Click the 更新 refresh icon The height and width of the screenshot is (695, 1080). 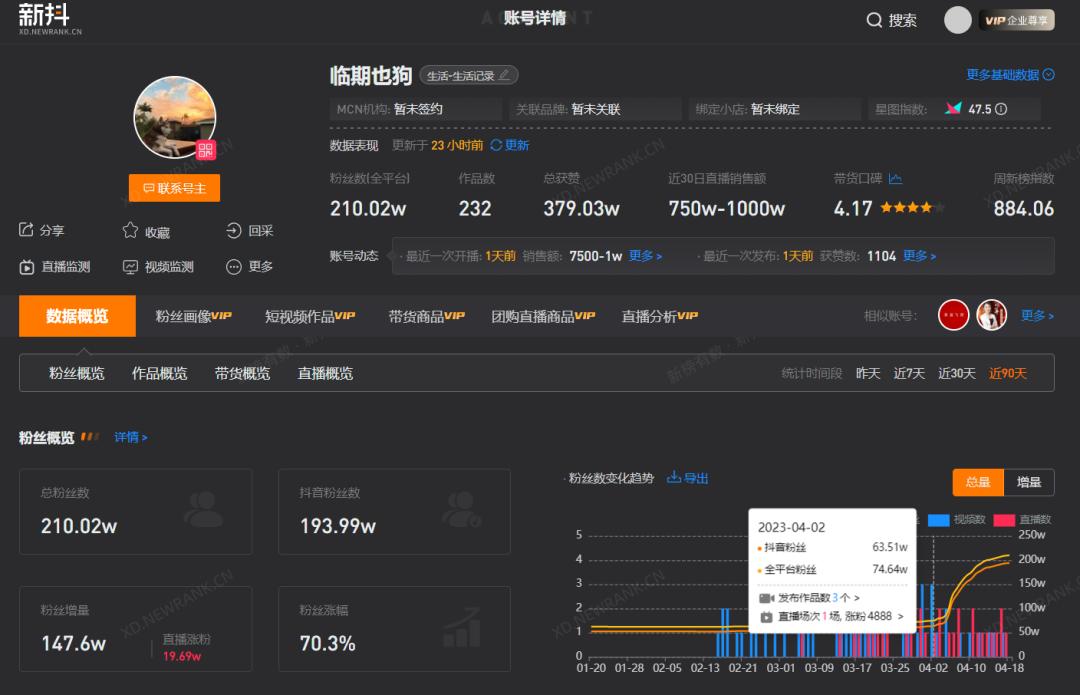coord(496,145)
